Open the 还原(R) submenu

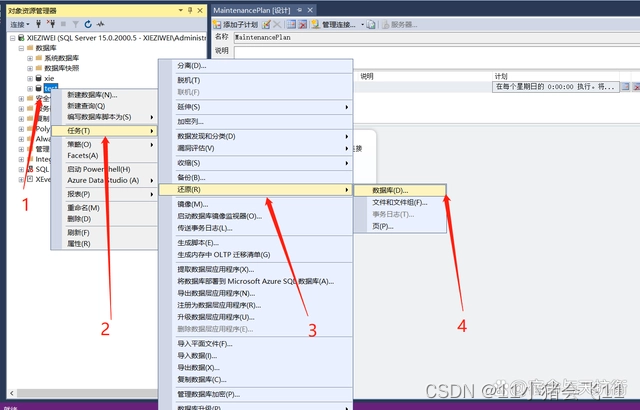coord(256,190)
